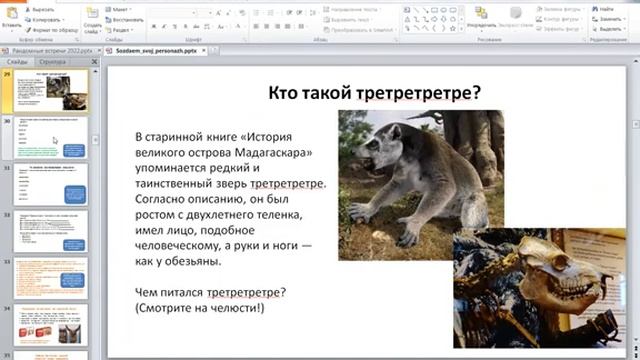Align text right
The width and height of the screenshot is (640, 360).
click(x=277, y=27)
